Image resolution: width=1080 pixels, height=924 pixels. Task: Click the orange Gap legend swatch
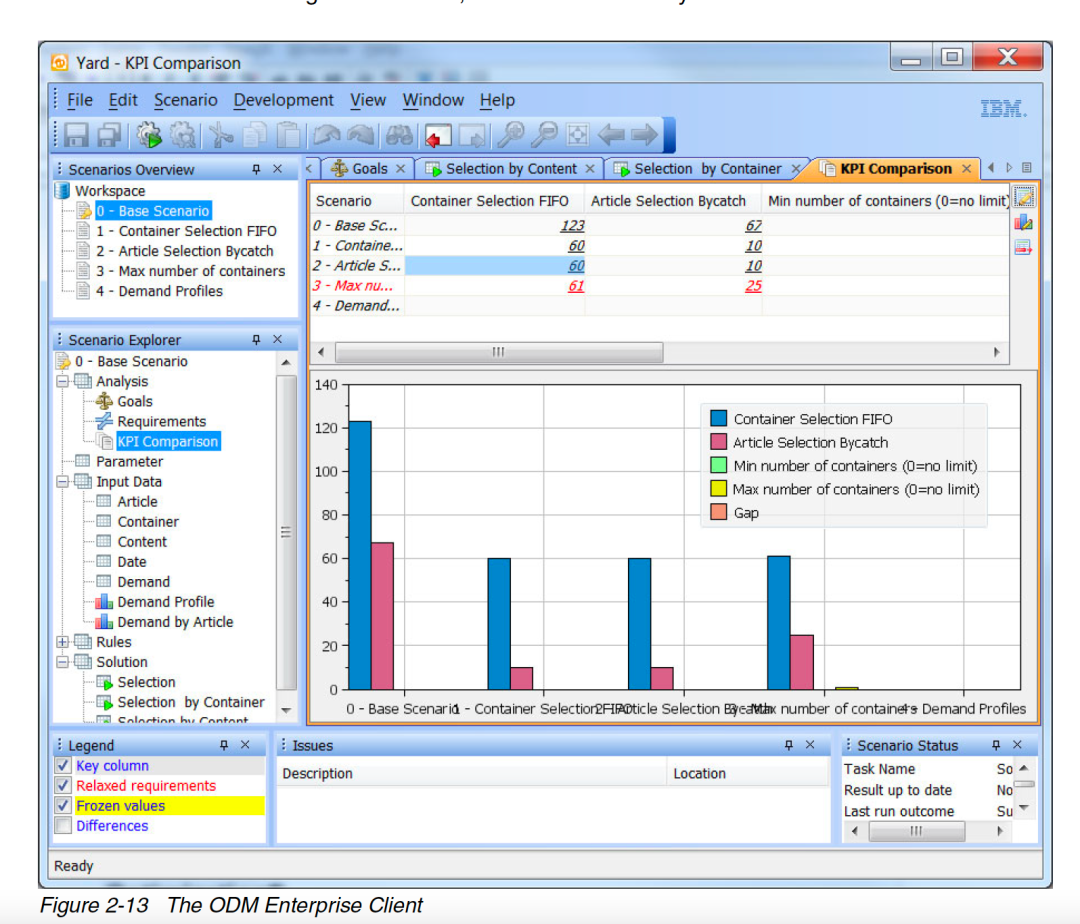718,512
